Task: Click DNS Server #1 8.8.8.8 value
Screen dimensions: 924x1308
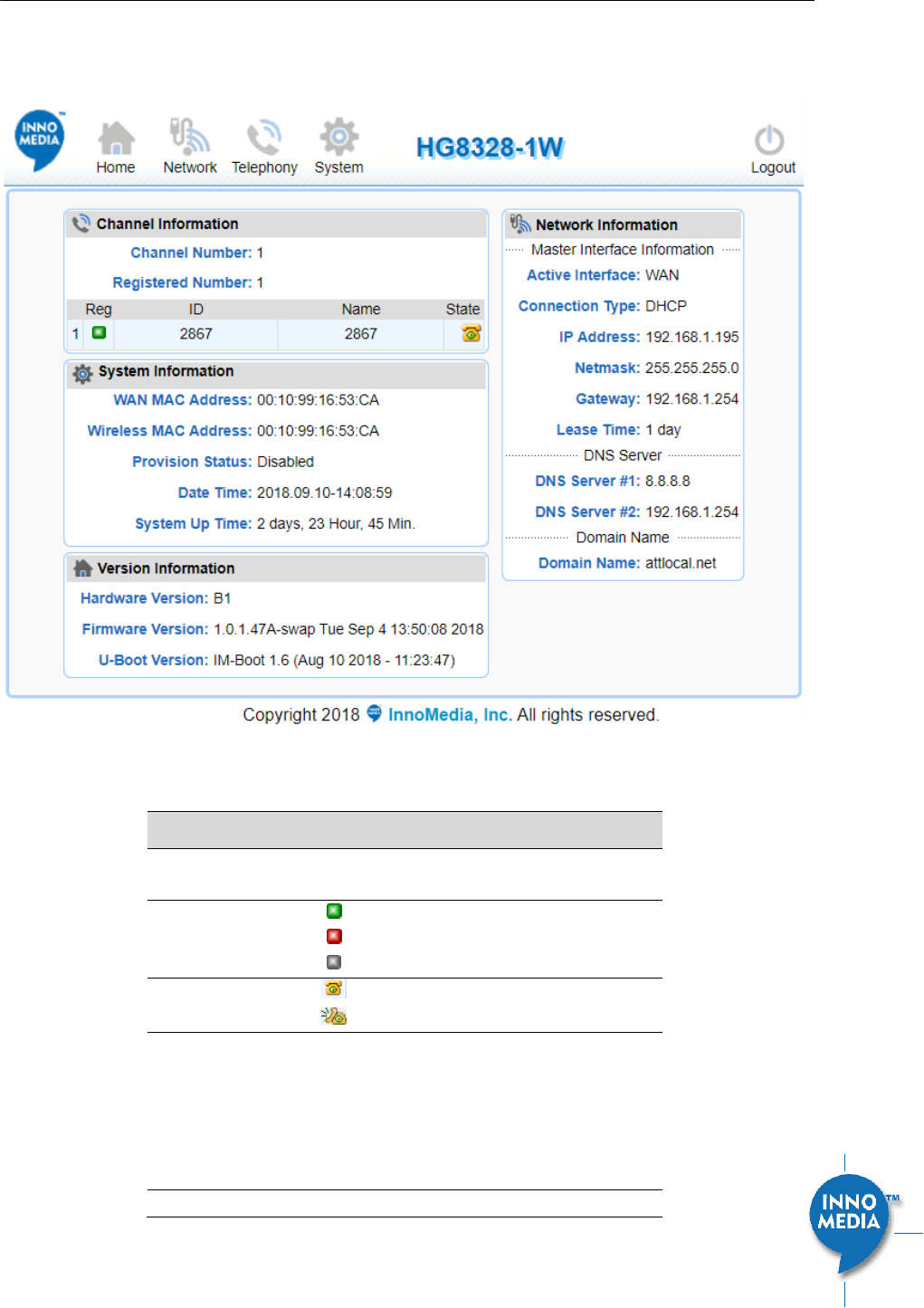Action: pyautogui.click(x=668, y=482)
